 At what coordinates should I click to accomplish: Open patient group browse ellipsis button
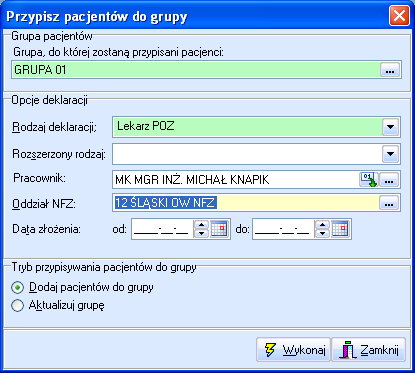(x=390, y=70)
